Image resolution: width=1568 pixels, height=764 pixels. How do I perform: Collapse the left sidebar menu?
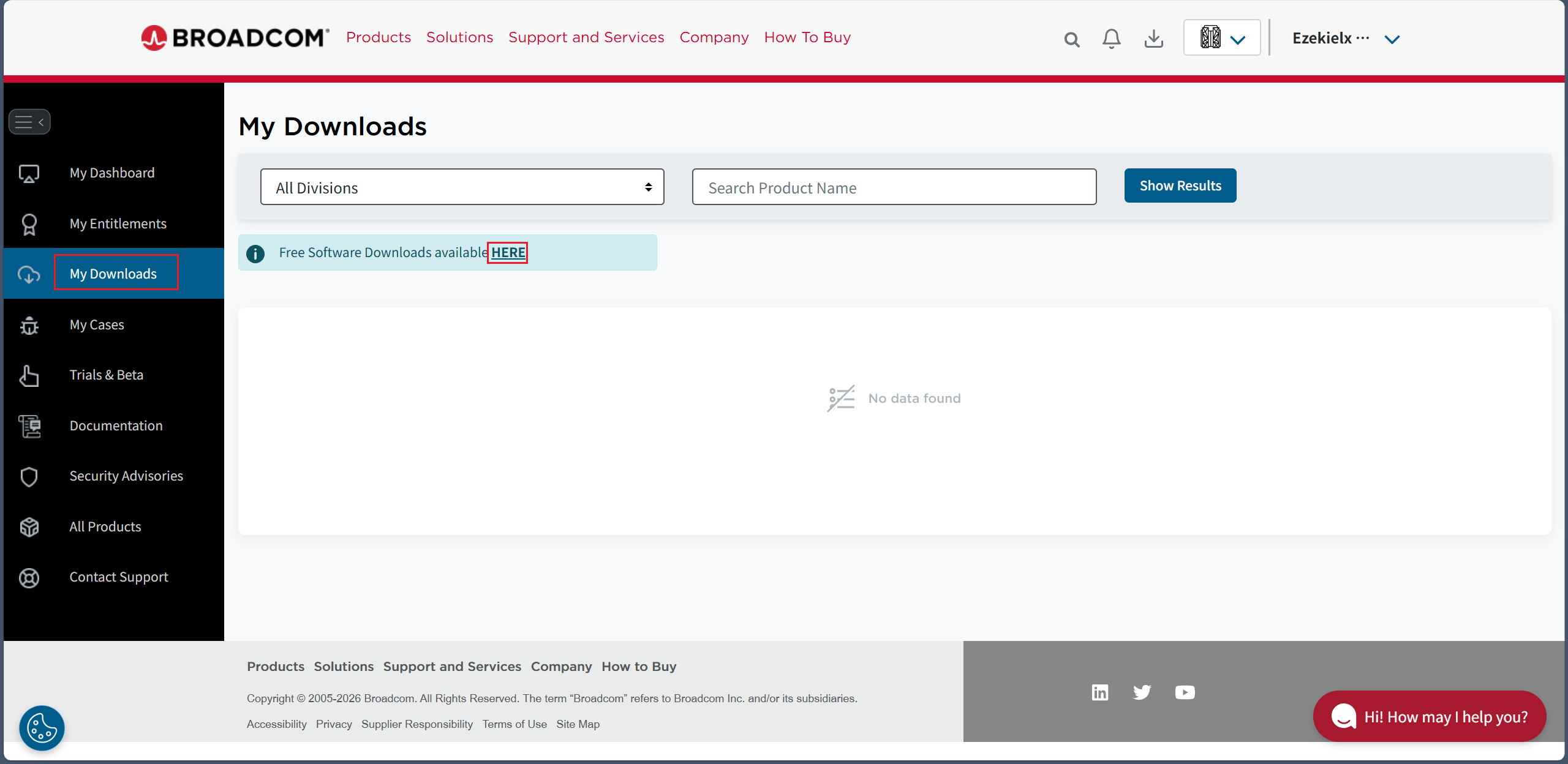coord(29,122)
